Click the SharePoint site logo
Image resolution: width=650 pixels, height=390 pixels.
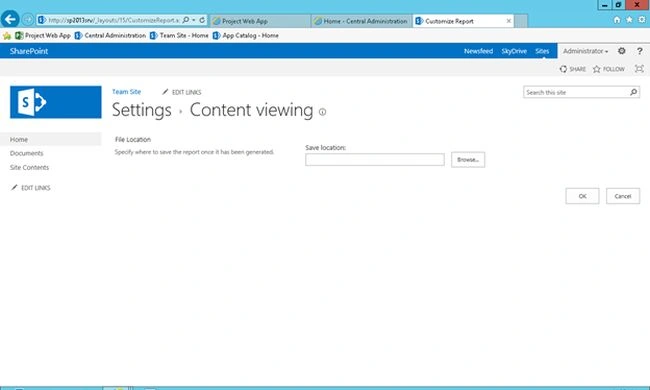point(56,102)
